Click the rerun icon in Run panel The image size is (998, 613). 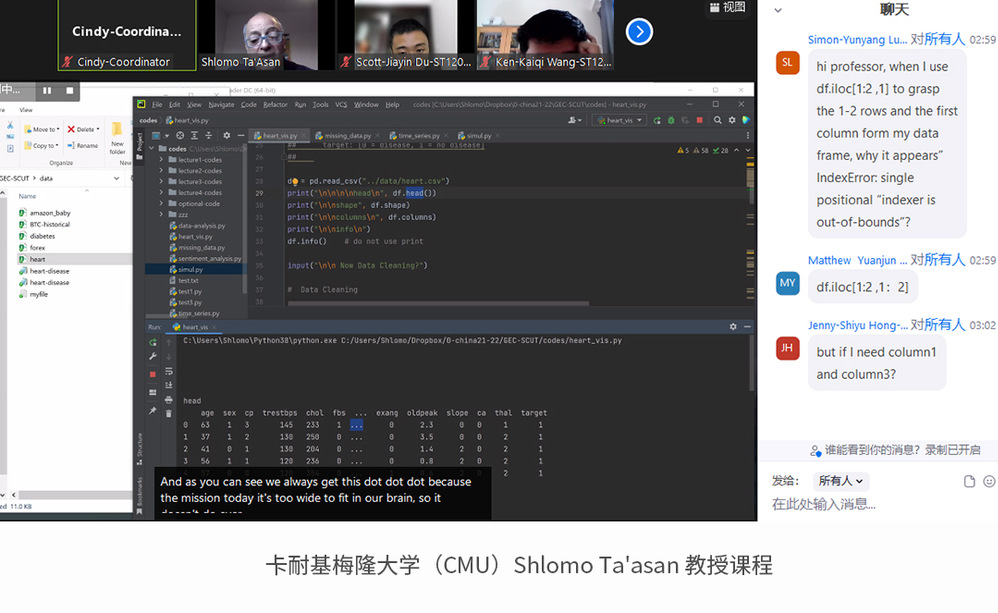(x=153, y=342)
